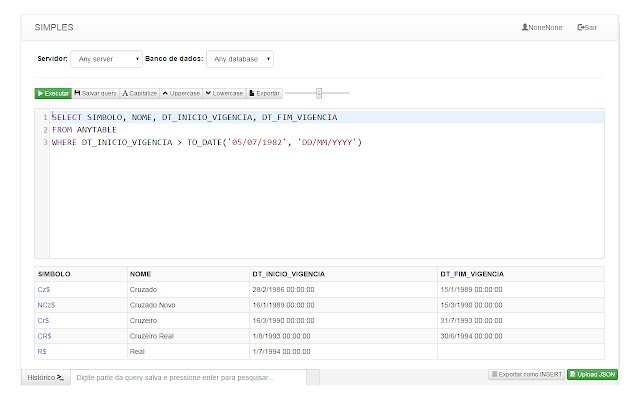Click Exportar como INSERT button
Screen dimensions: 640x400
527,374
